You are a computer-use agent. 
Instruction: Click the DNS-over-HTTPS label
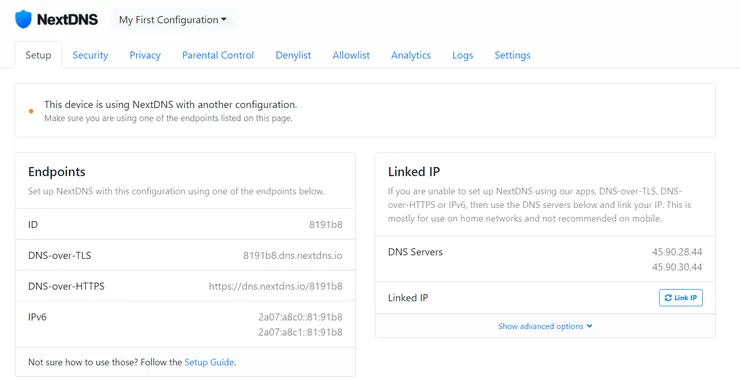(66, 286)
